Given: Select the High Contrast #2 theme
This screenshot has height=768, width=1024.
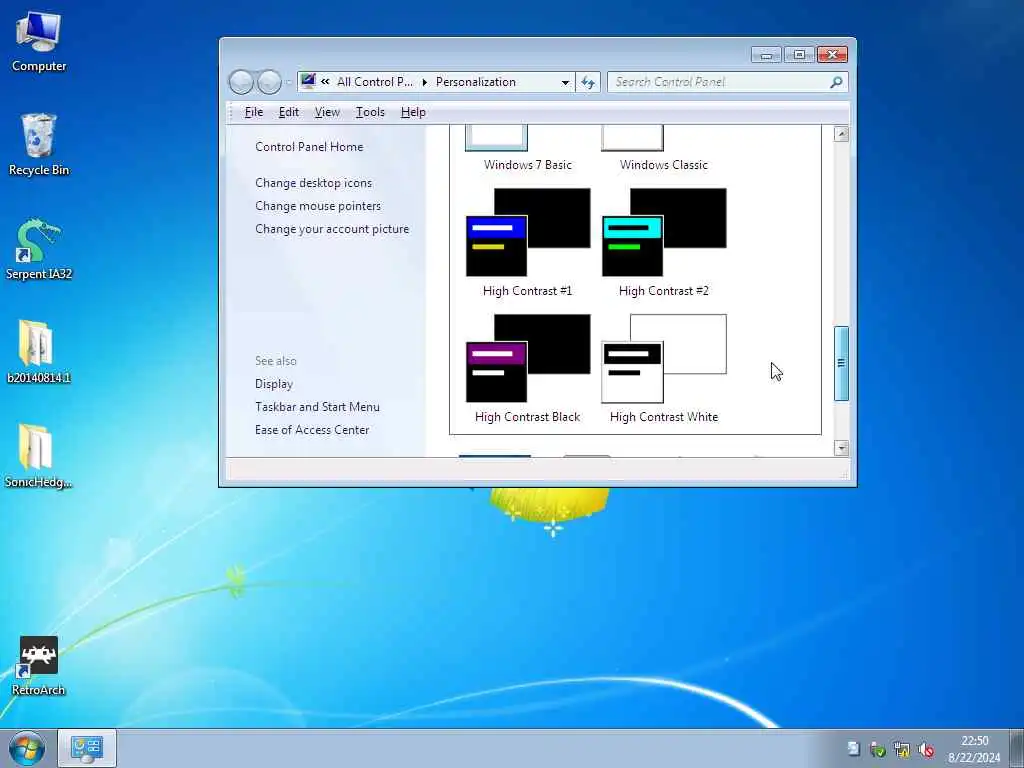Looking at the screenshot, I should point(664,243).
